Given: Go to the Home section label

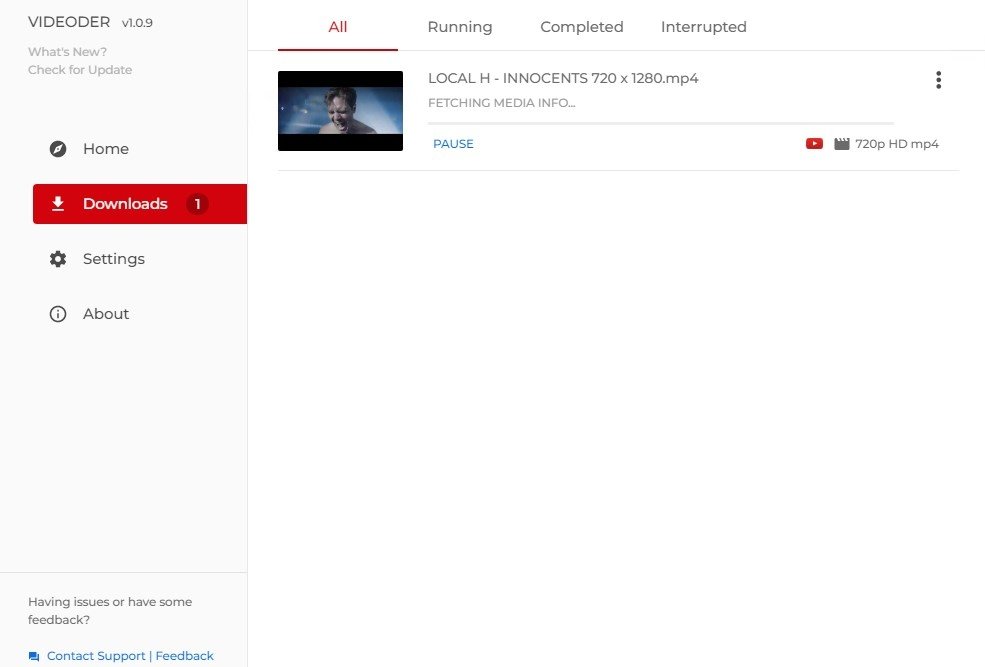Looking at the screenshot, I should [x=106, y=149].
